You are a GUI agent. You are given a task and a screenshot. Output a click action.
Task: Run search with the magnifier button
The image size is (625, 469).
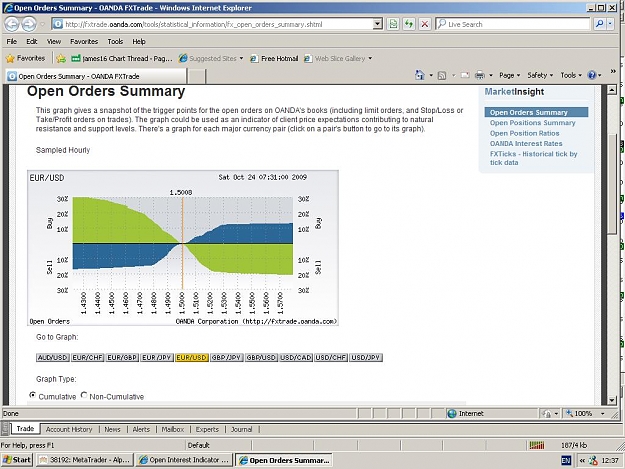coord(599,24)
